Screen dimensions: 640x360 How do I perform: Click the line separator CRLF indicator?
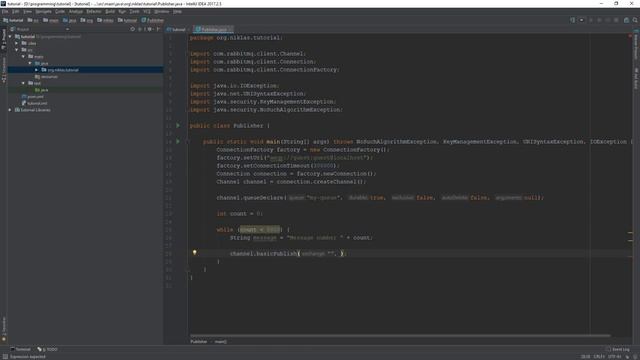click(599, 357)
